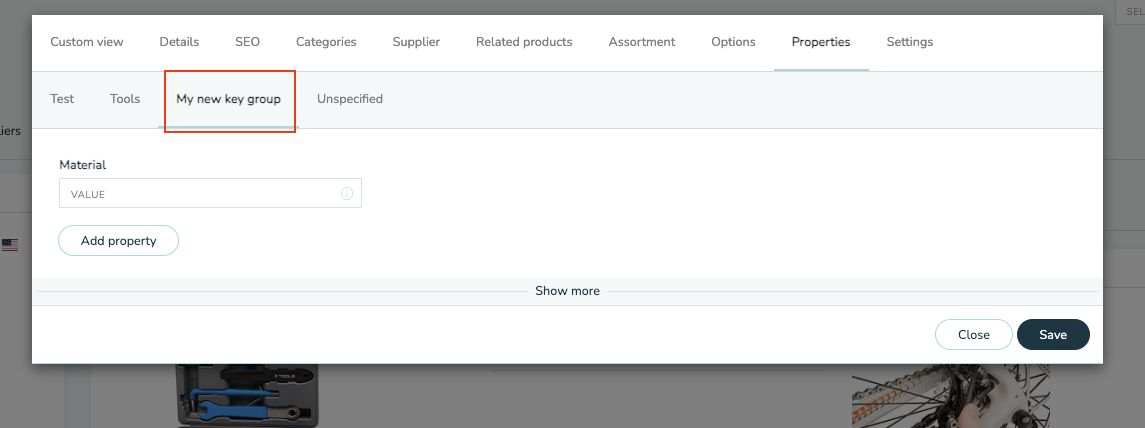
Task: Select My new key group tab
Action: [x=229, y=99]
